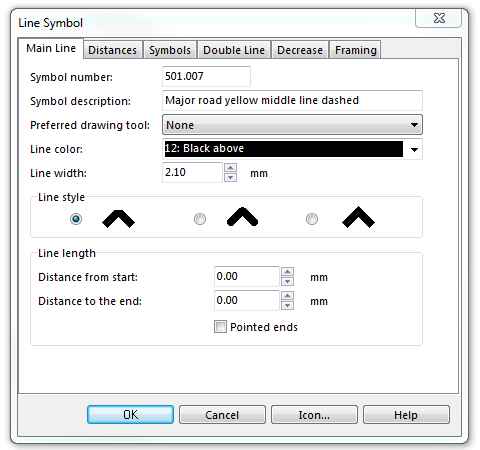Select the round join line style icon
The image size is (480, 450).
(x=242, y=217)
